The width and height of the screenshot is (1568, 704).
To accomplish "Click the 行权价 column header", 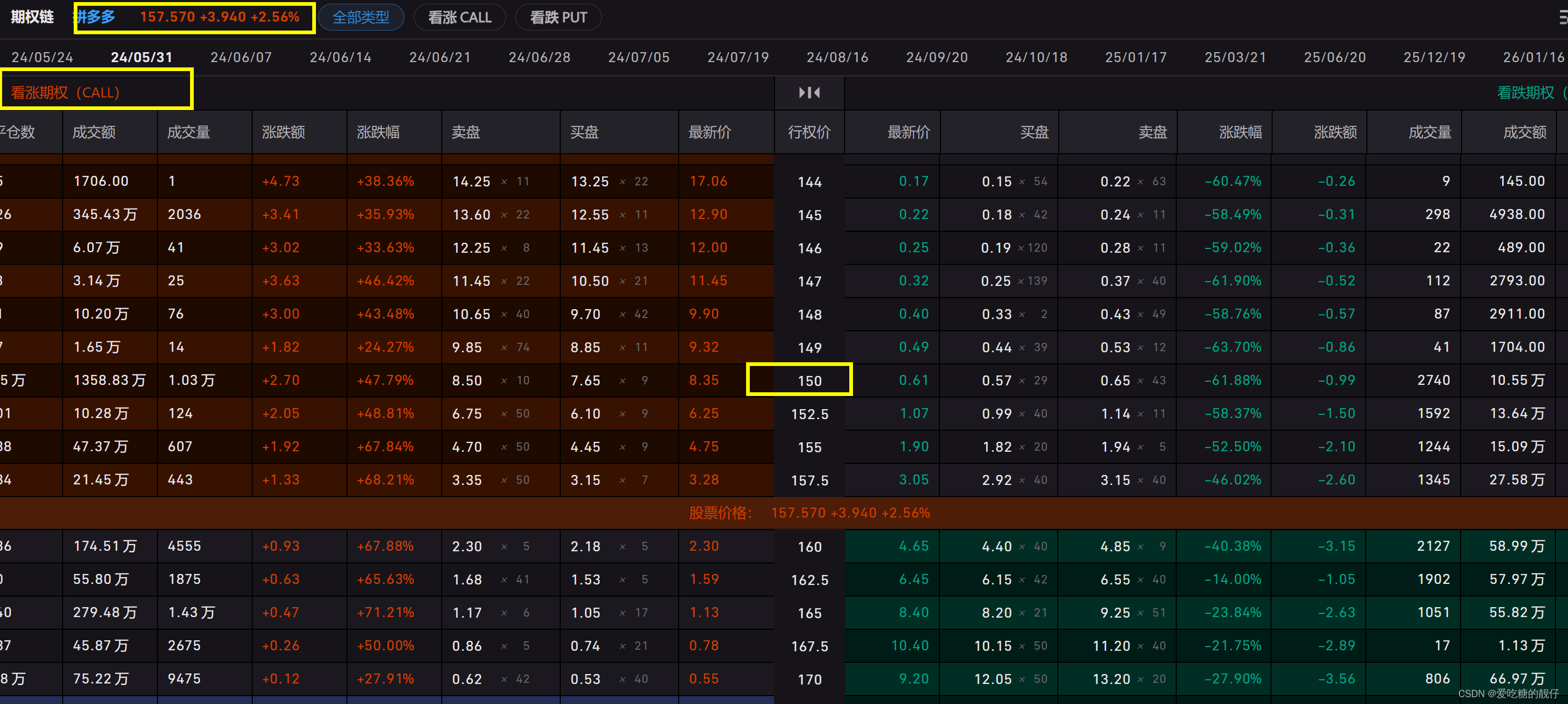I will pyautogui.click(x=809, y=132).
